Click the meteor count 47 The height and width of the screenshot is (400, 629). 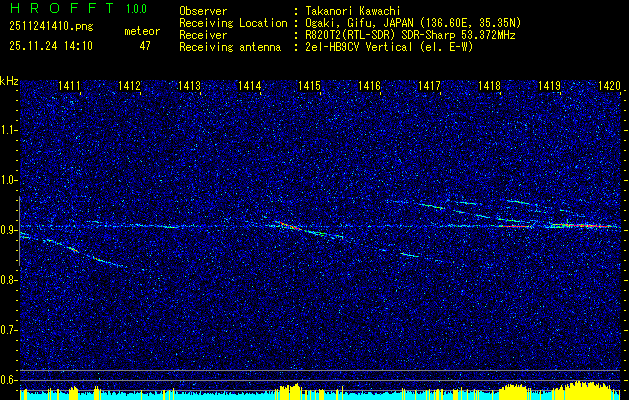(145, 46)
